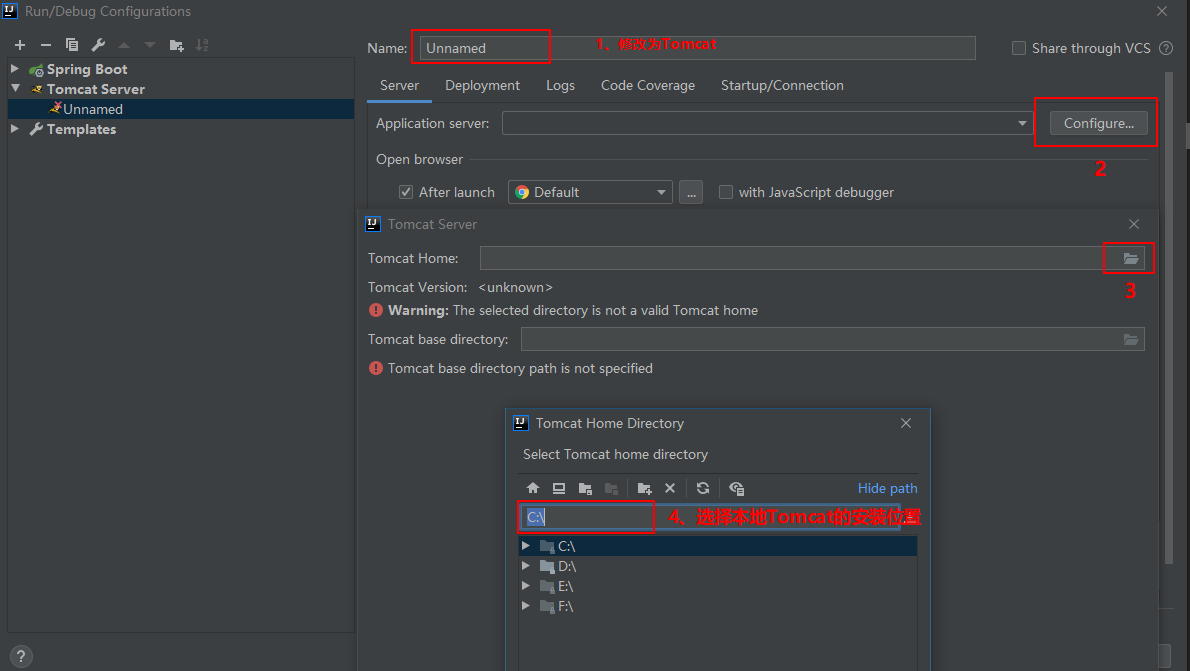Click the browser ellipsis button
The width and height of the screenshot is (1190, 671).
[x=691, y=192]
